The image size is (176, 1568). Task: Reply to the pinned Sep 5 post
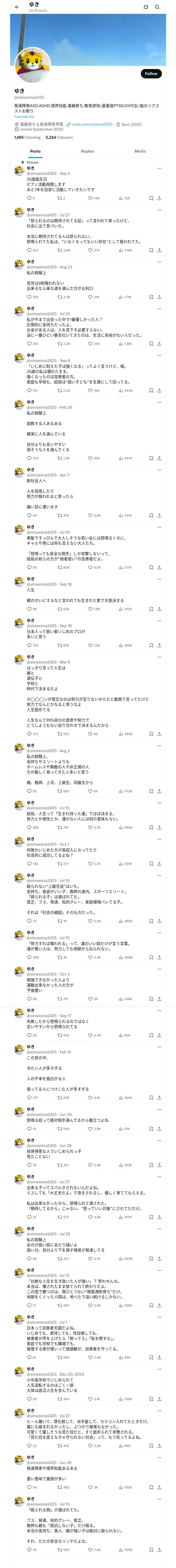29,198
